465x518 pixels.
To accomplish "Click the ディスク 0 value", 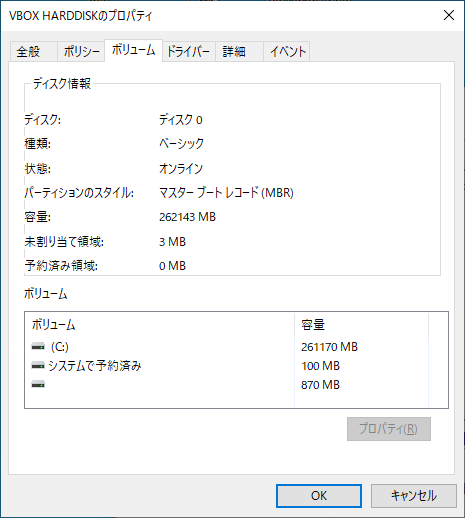I will (x=181, y=120).
